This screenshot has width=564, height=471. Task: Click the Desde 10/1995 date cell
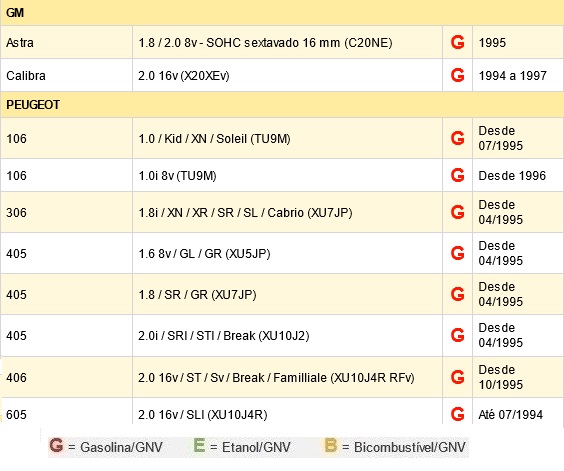[518, 377]
